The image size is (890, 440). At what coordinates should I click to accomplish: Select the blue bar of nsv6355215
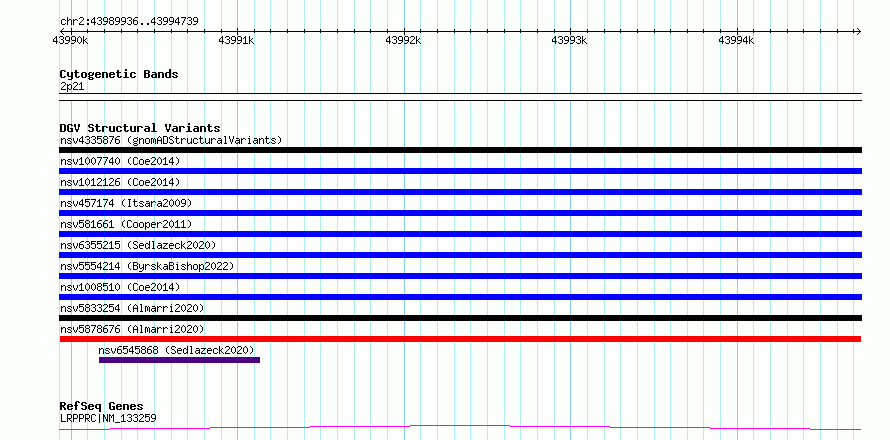460,255
